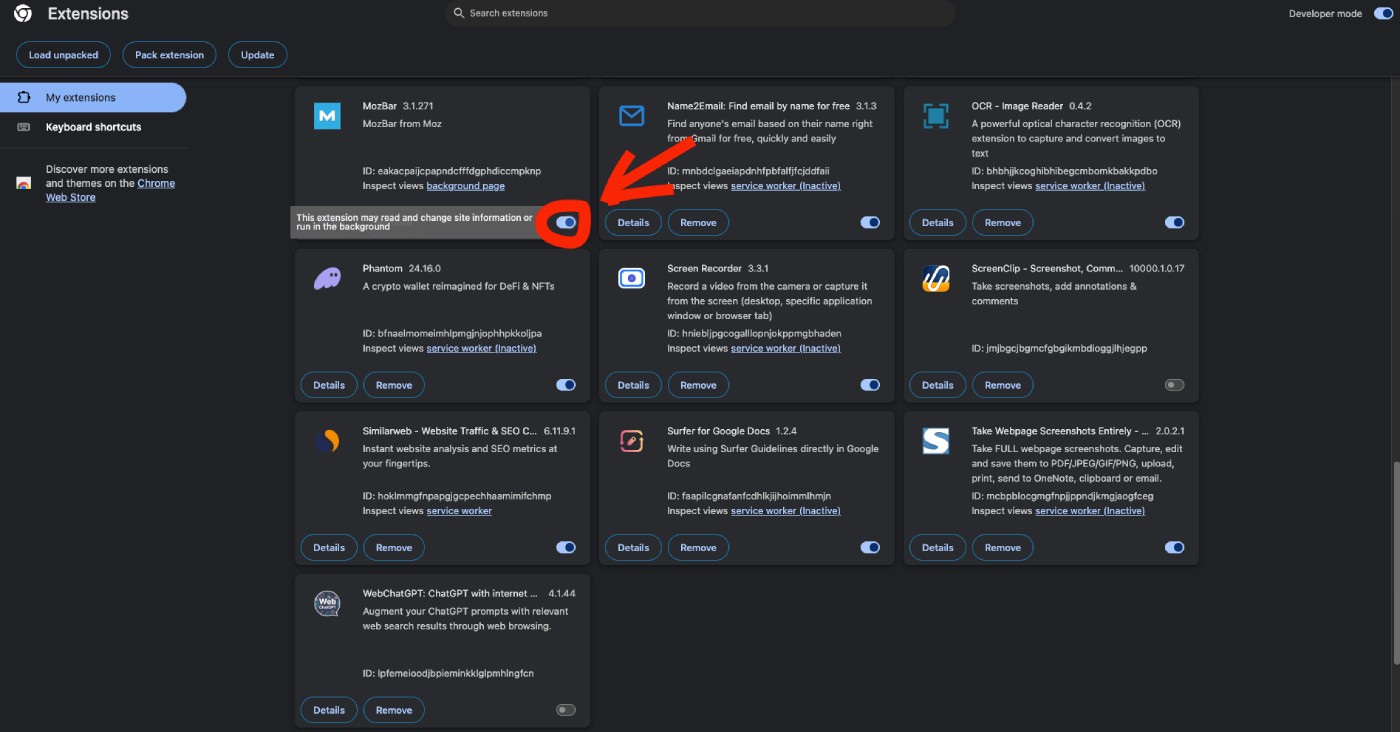Click the MozBar extension icon

click(327, 115)
